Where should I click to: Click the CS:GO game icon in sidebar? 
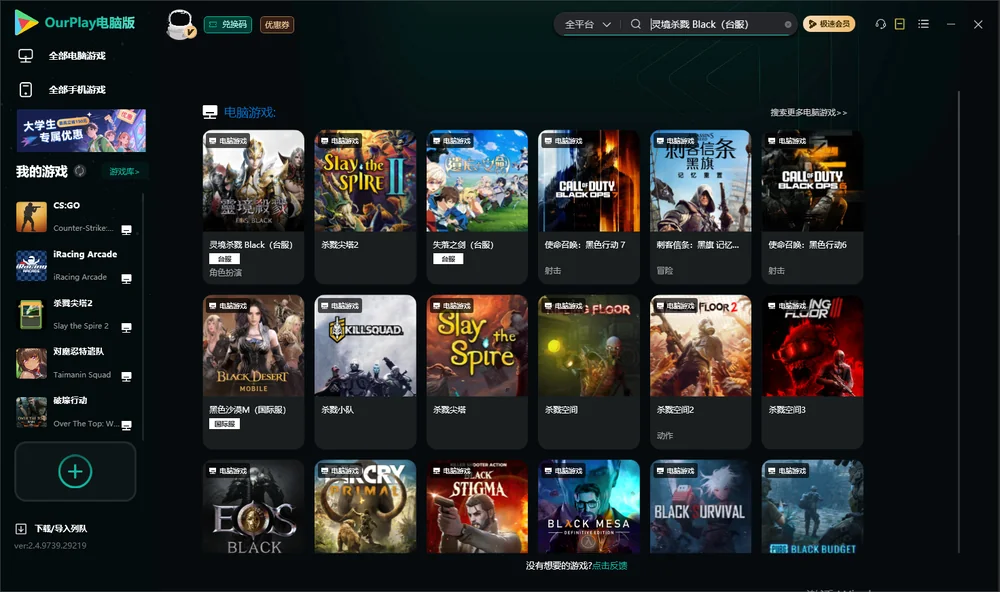(31, 217)
